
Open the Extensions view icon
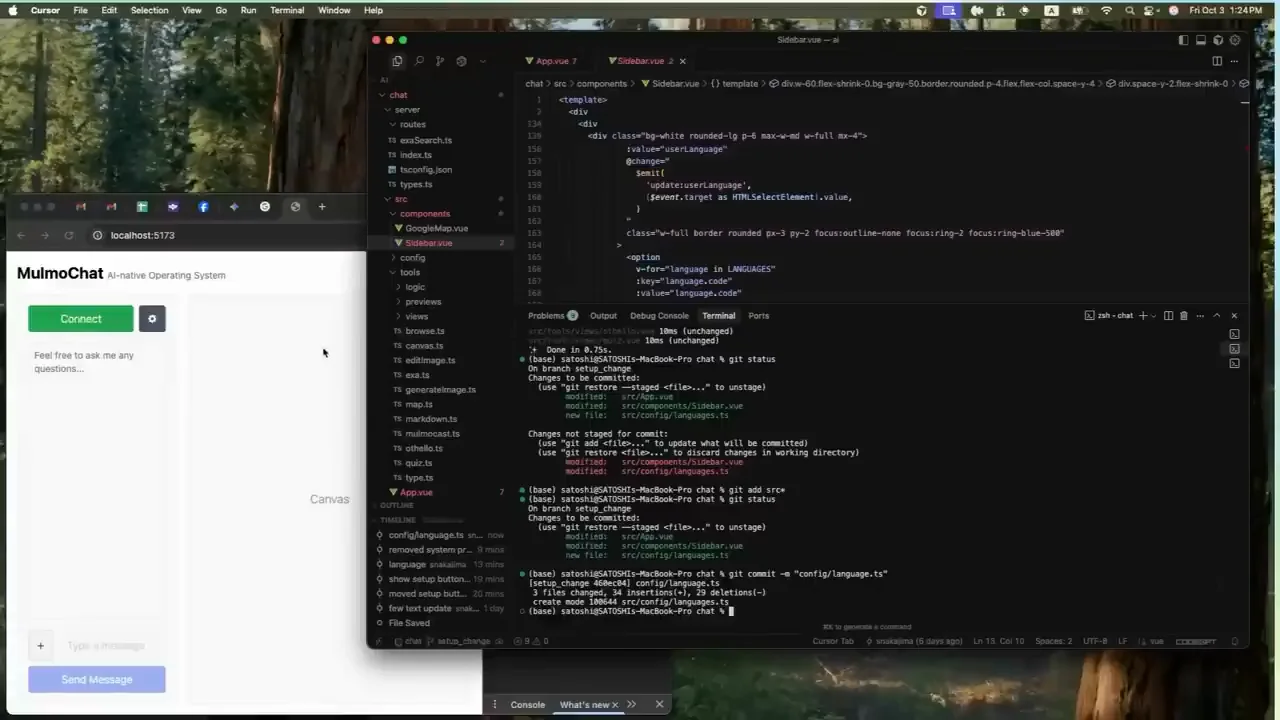coord(461,61)
